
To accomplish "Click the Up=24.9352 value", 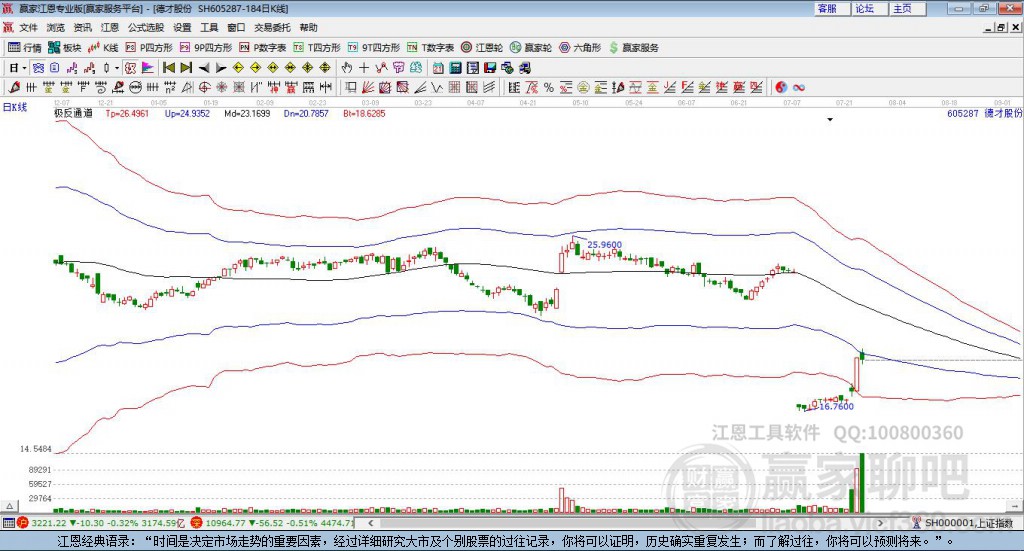I will coord(187,114).
